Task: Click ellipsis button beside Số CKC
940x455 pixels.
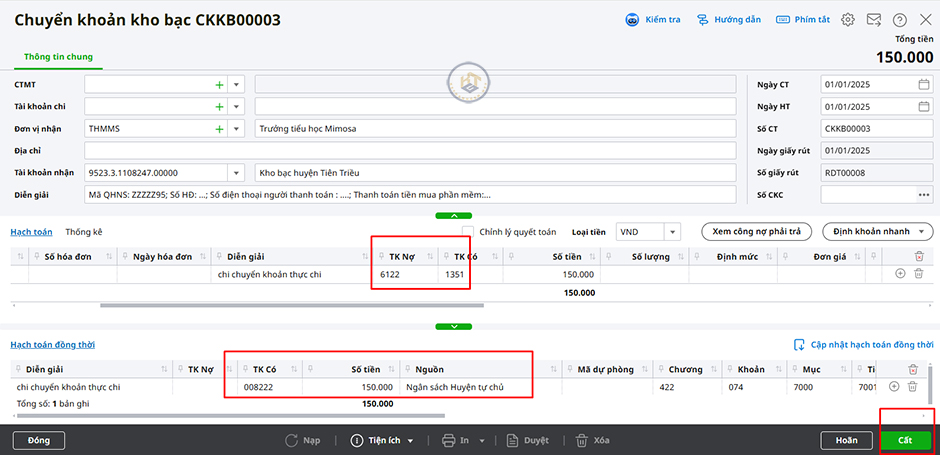Action: 922,194
